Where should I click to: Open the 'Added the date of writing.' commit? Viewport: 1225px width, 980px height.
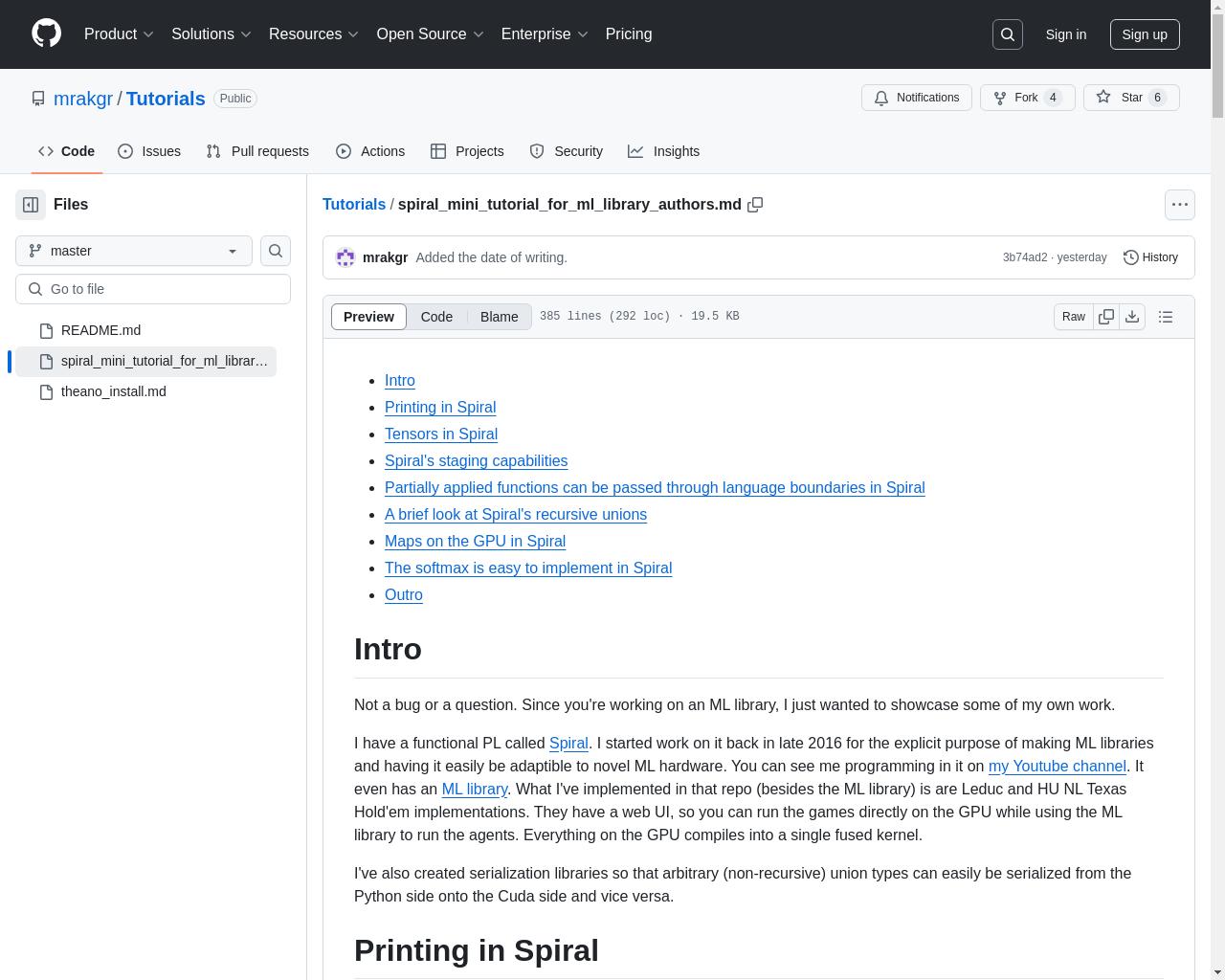coord(492,257)
